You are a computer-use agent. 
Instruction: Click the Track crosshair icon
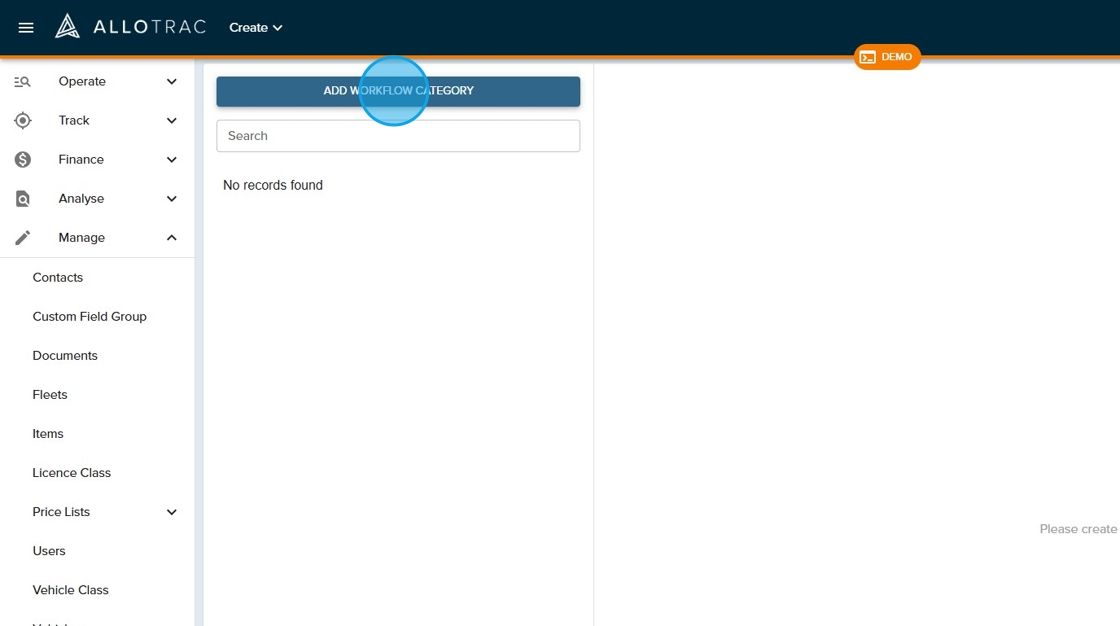coord(22,121)
